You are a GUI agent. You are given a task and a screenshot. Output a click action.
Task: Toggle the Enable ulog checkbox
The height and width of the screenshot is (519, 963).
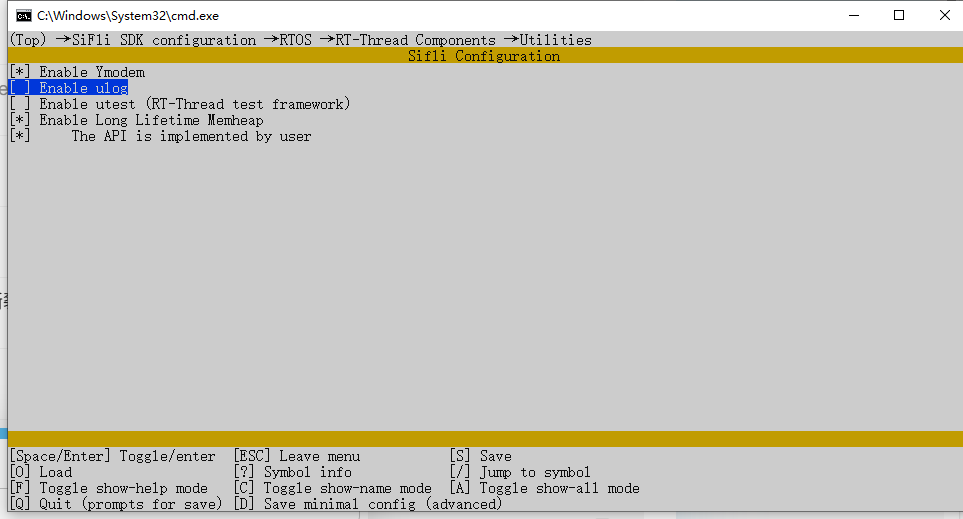(x=20, y=88)
